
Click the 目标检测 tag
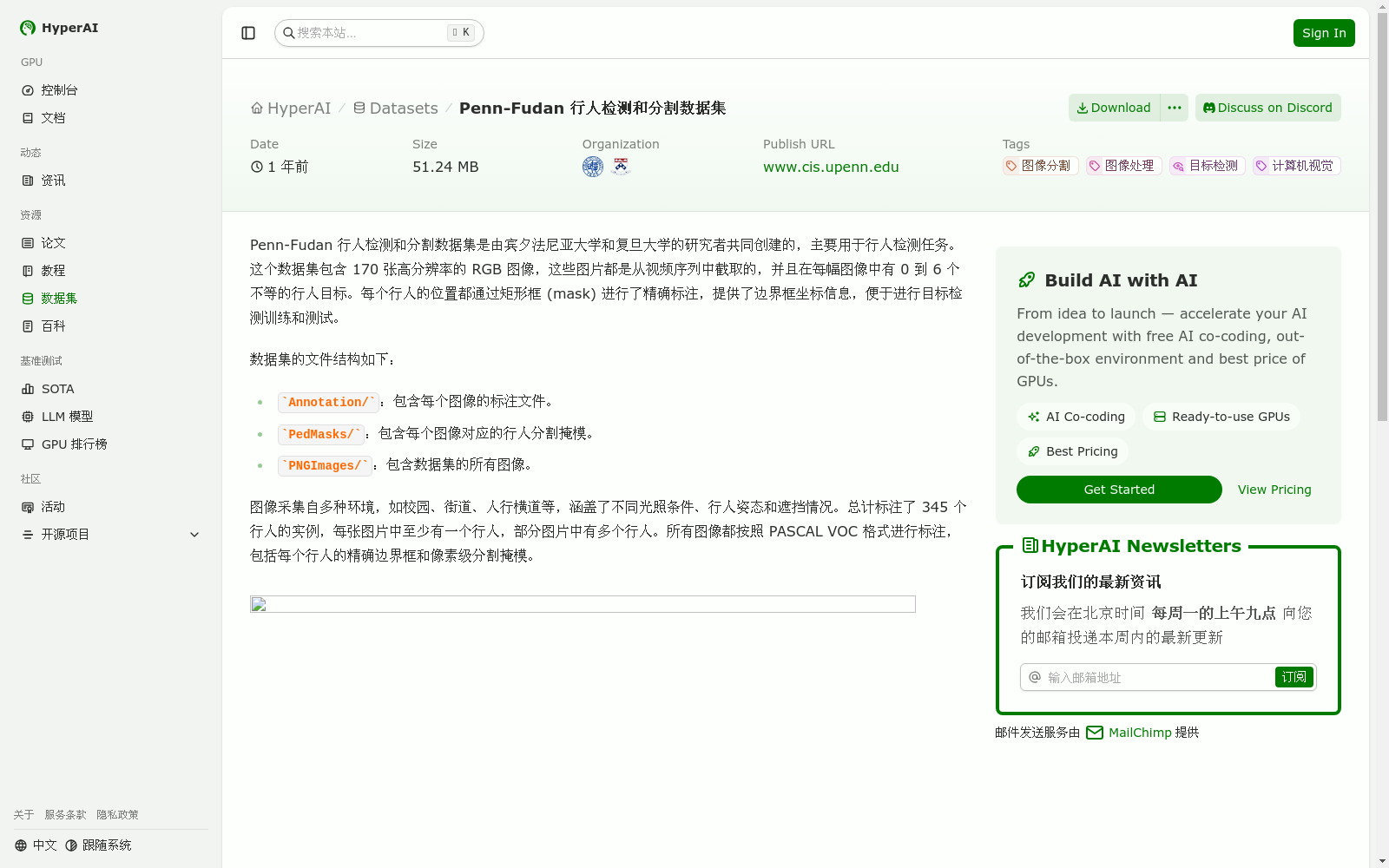[x=1208, y=166]
